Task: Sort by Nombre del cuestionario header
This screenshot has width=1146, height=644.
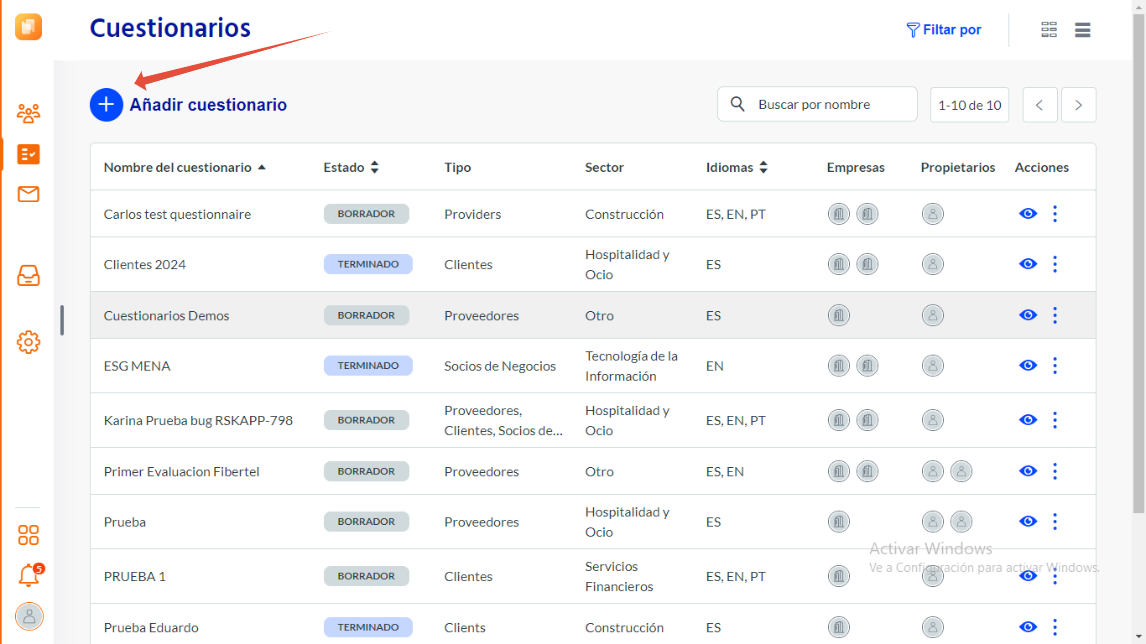Action: [x=184, y=167]
